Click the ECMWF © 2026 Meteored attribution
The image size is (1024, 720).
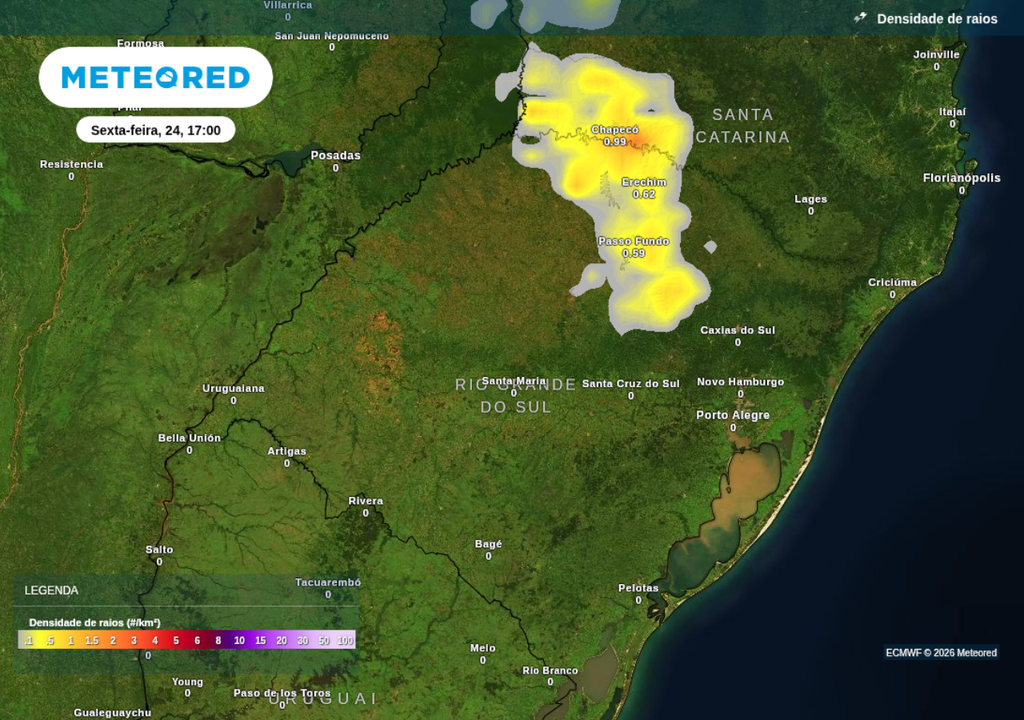[941, 652]
